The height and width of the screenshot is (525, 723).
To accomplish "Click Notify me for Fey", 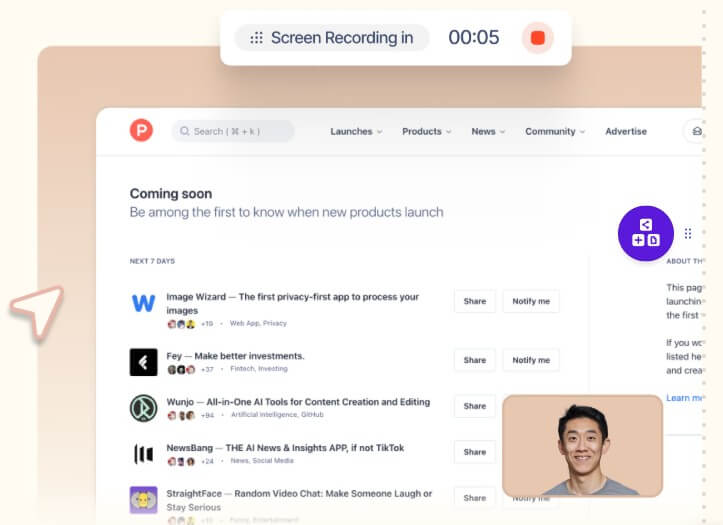I will pos(531,360).
